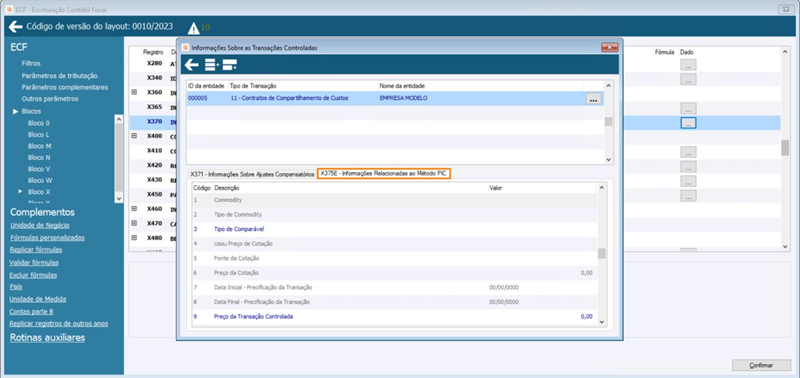Click the Excluir fórmulas link
This screenshot has width=800, height=378.
coord(33,275)
